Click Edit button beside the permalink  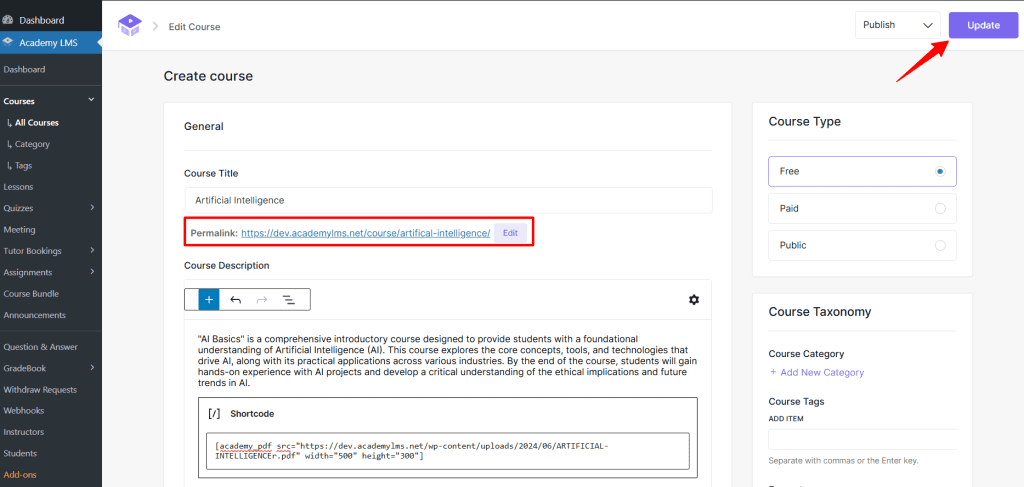(510, 233)
